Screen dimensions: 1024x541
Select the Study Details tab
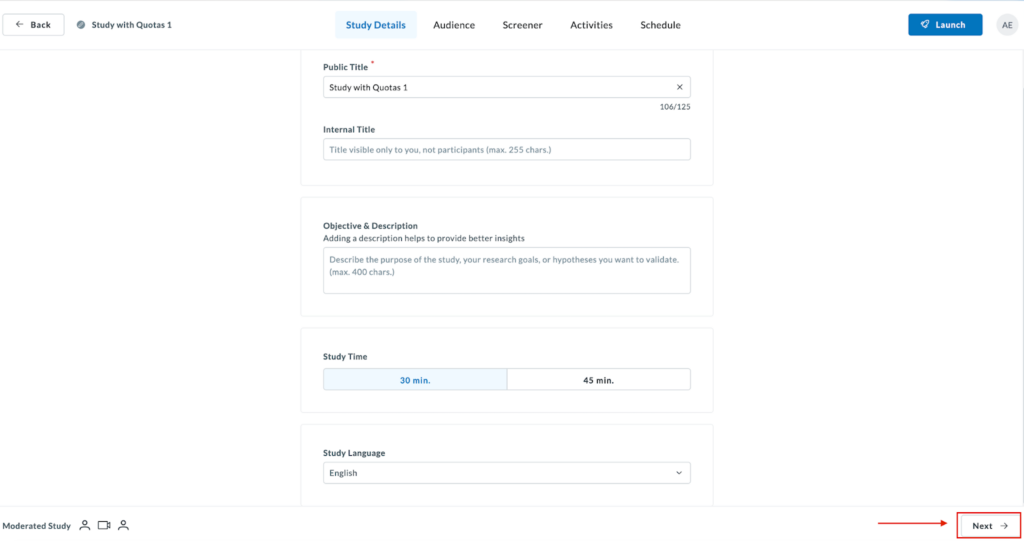click(x=376, y=25)
